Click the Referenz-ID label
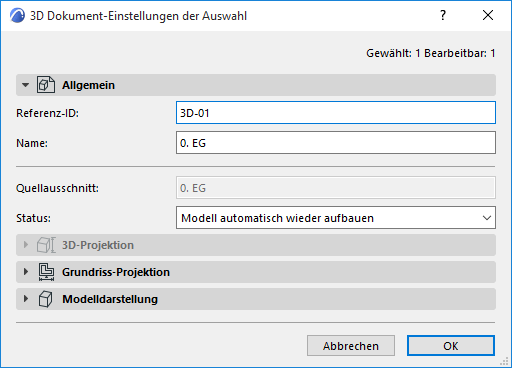 [x=47, y=113]
